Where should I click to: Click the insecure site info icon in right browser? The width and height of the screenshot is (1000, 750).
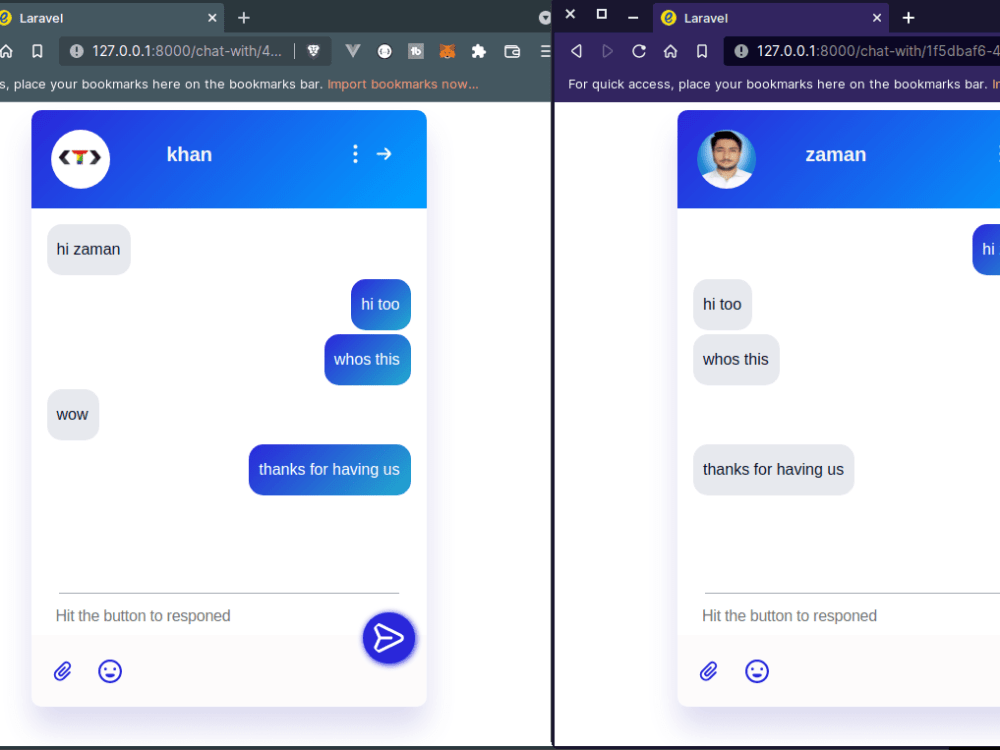coord(741,51)
